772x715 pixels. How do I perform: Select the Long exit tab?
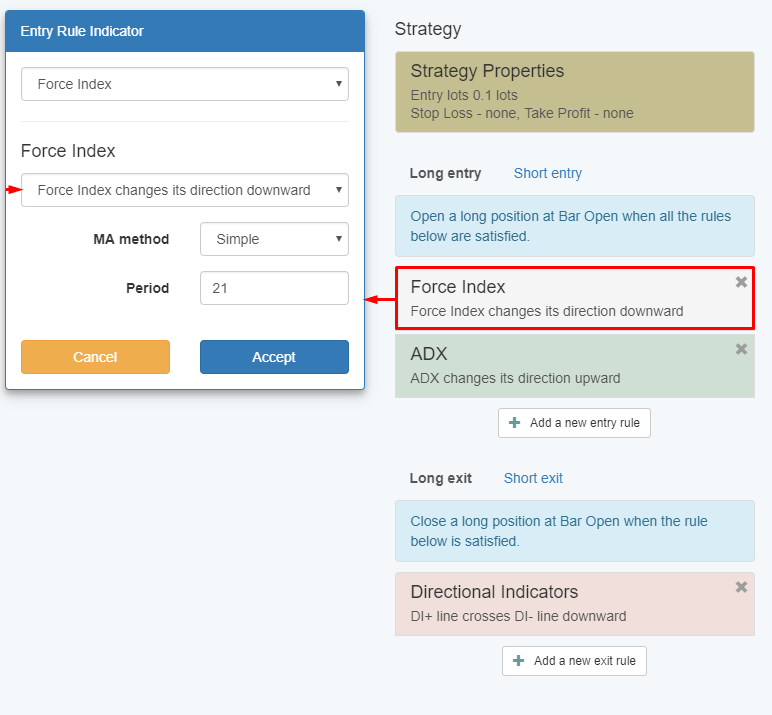(440, 478)
